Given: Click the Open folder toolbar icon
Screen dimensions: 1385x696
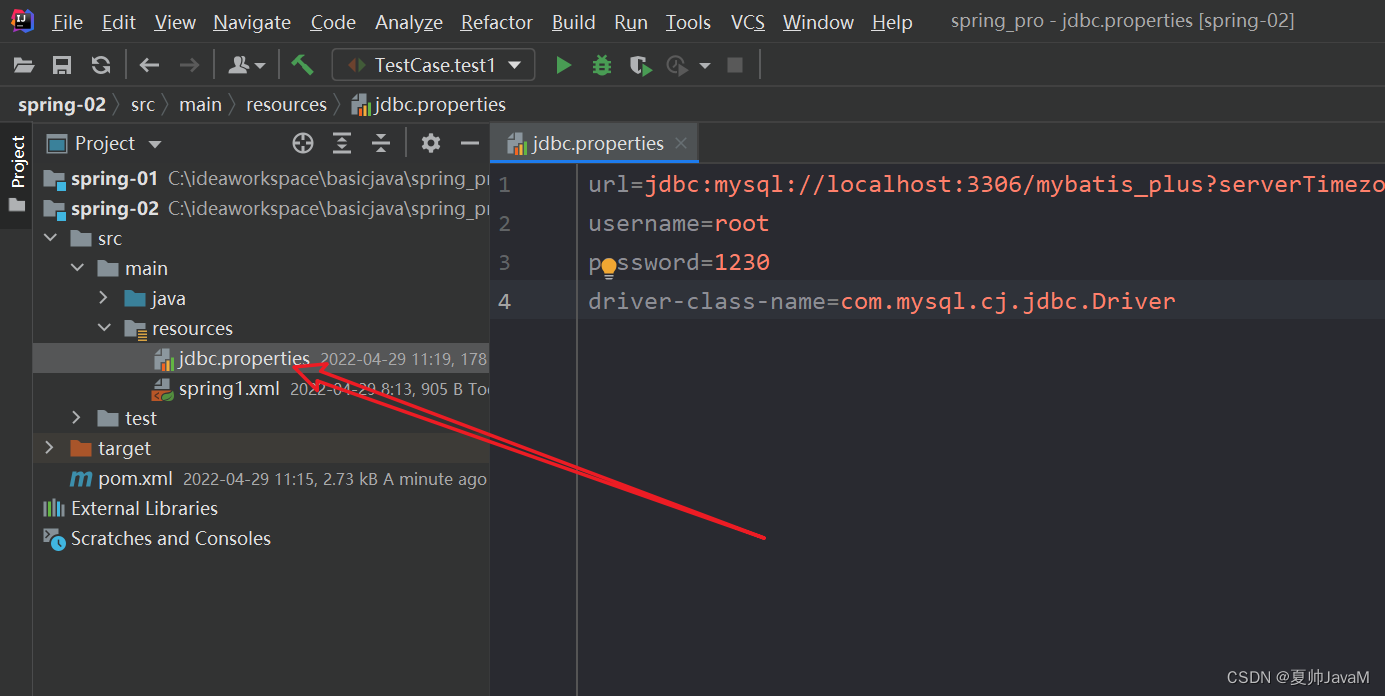Looking at the screenshot, I should point(24,66).
